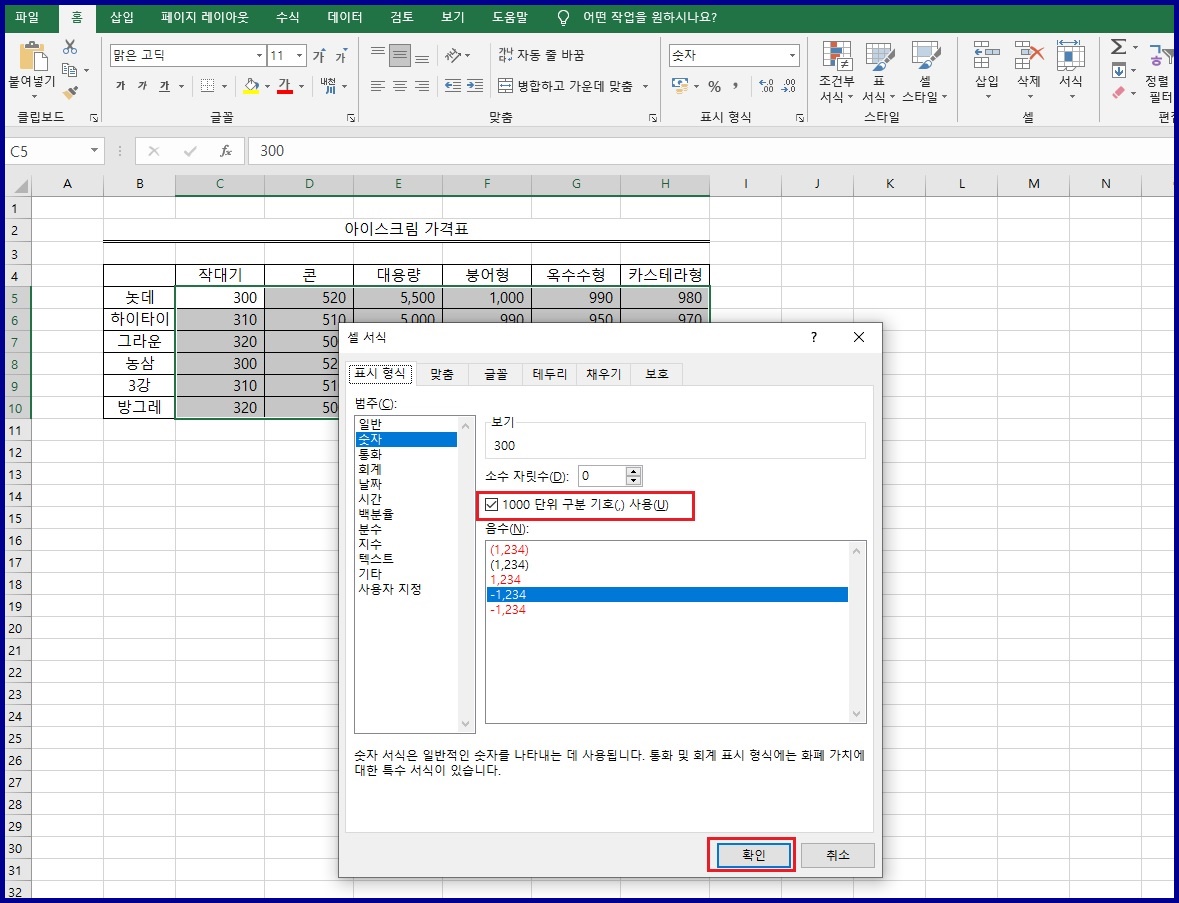Apply the Percent style icon
The width and height of the screenshot is (1179, 903).
(x=714, y=87)
